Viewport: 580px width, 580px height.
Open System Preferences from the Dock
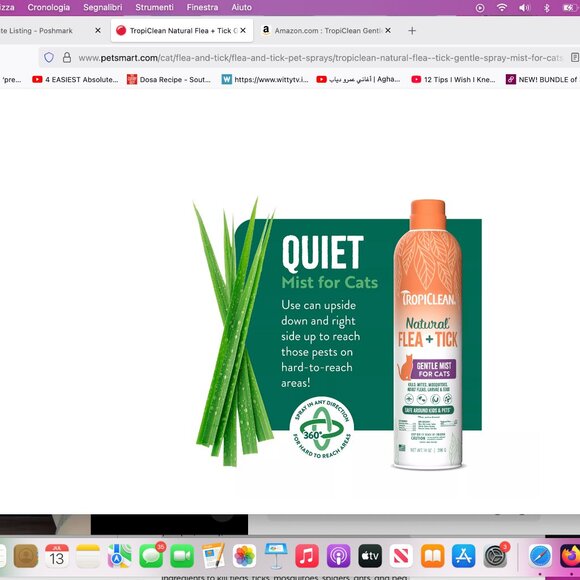pos(496,556)
